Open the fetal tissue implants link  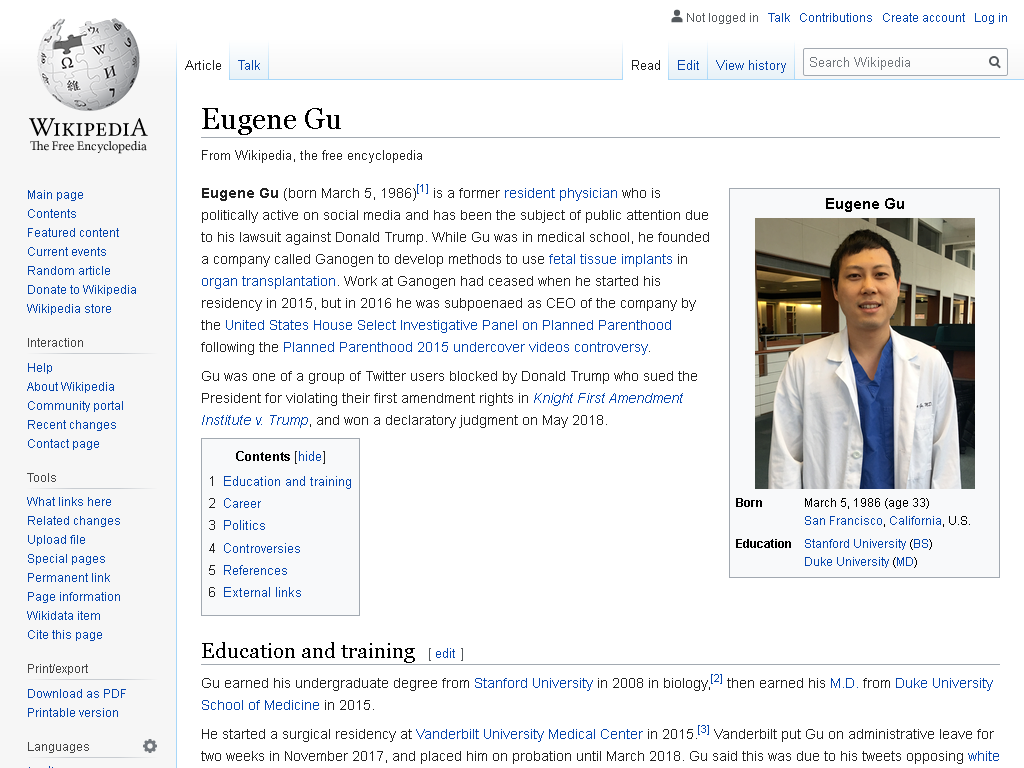(x=610, y=259)
